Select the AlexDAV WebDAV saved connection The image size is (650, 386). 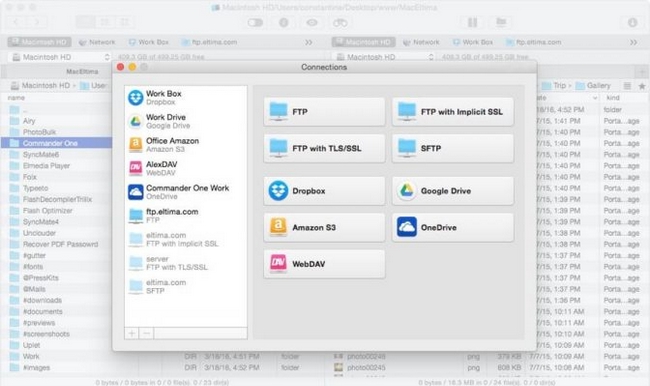(x=186, y=168)
